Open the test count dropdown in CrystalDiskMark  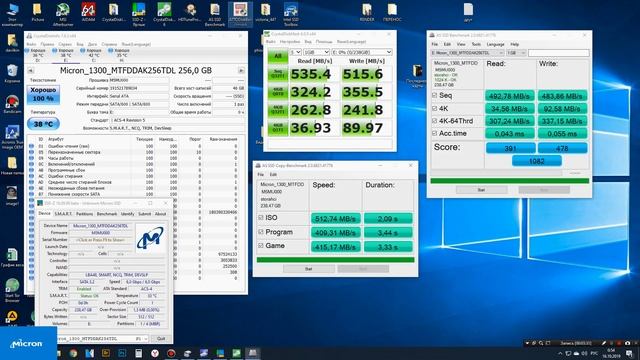click(296, 52)
